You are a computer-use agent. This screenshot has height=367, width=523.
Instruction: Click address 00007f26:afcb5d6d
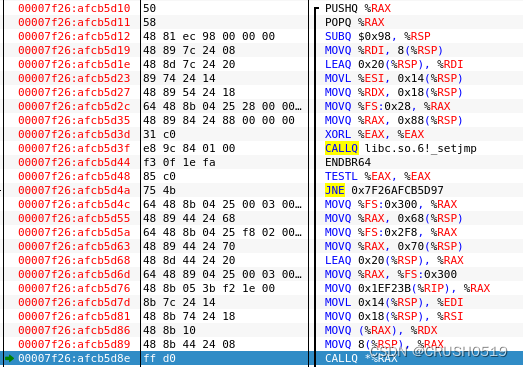coord(74,274)
